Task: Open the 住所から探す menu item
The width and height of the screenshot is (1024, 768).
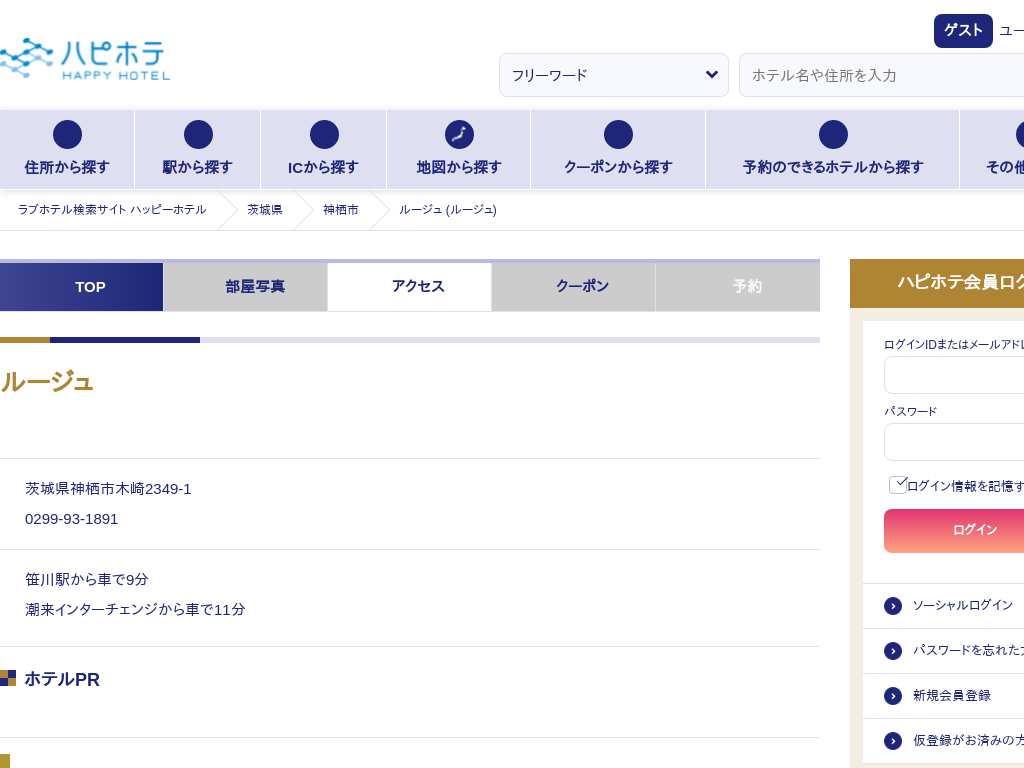Action: tap(67, 150)
